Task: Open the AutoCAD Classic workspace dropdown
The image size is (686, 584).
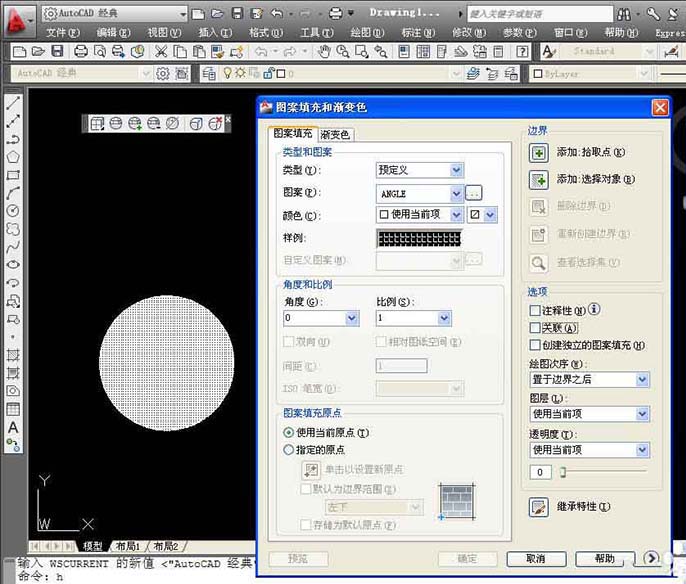Action: 115,14
